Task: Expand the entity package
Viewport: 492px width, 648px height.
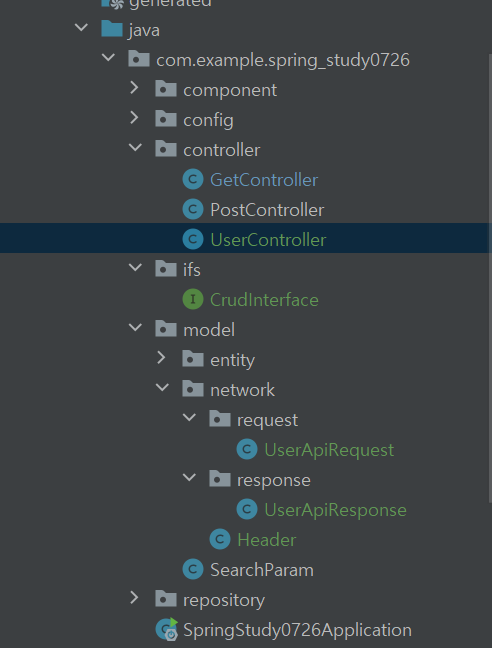Action: click(161, 357)
